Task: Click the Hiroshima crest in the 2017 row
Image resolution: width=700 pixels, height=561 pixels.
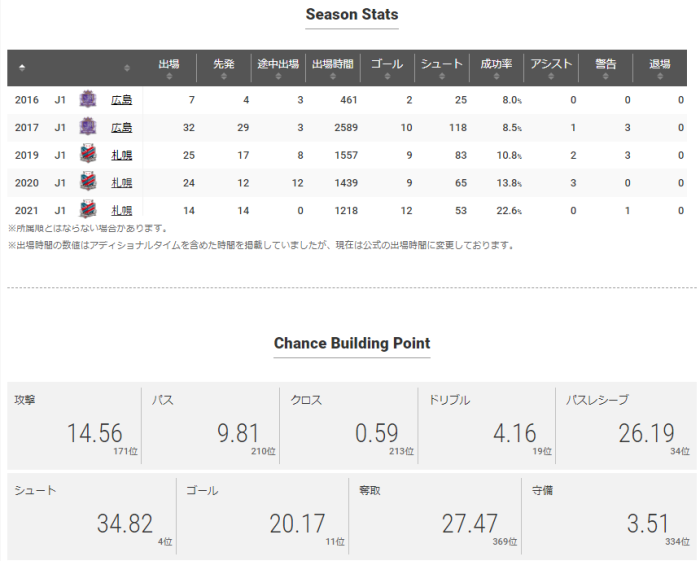Action: coord(88,127)
